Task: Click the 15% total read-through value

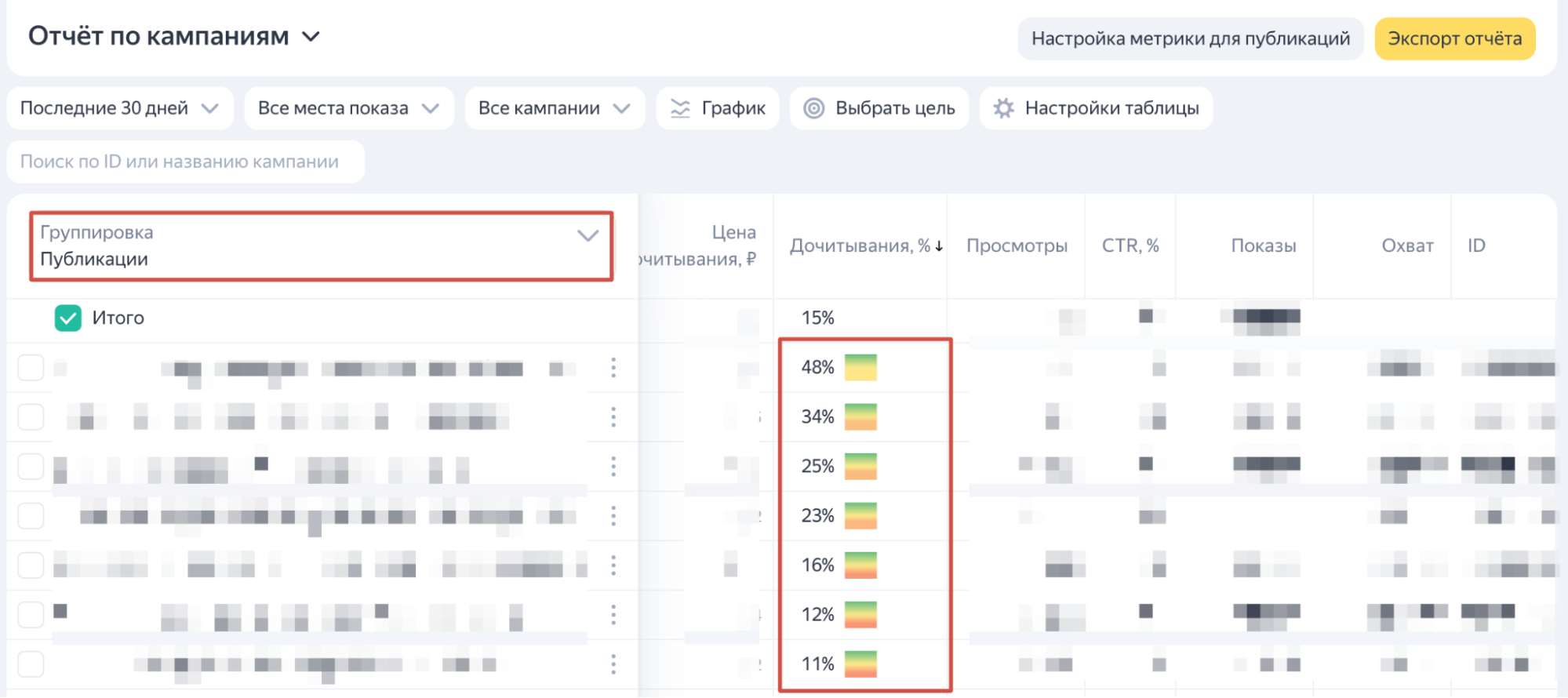Action: coord(817,318)
